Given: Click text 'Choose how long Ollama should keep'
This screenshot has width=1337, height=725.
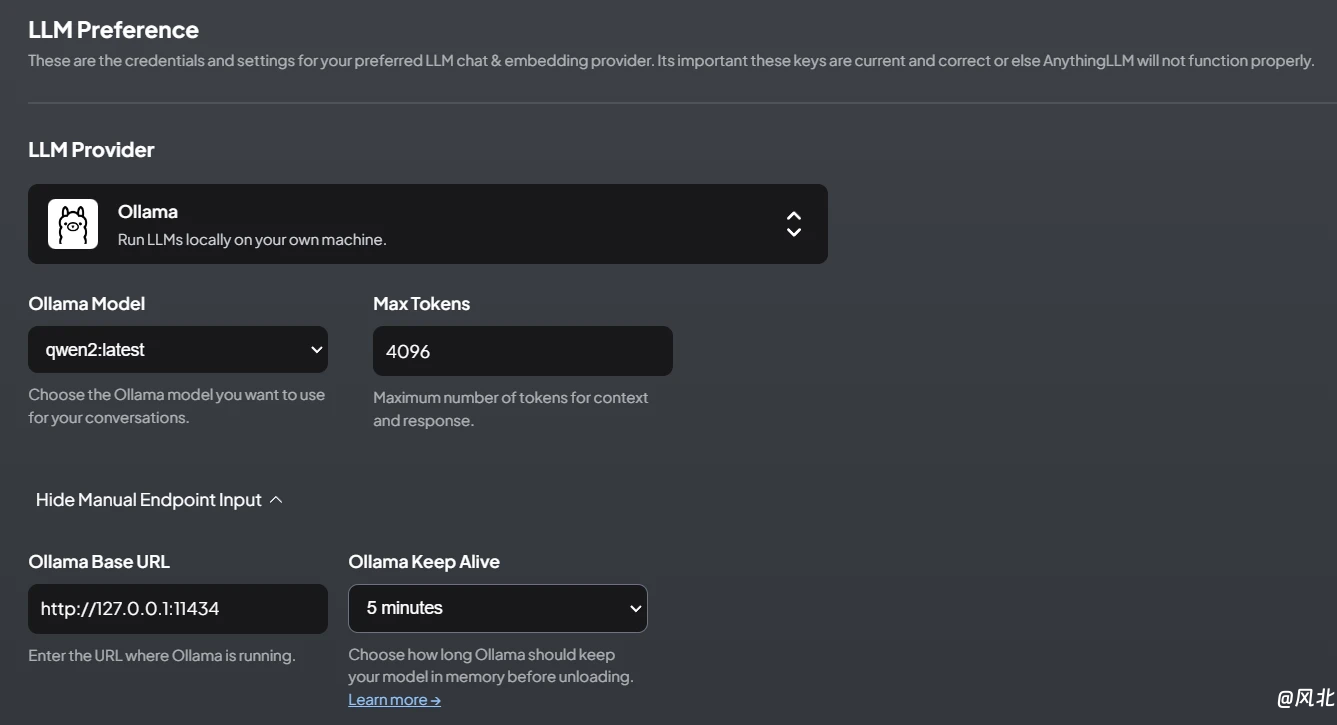Looking at the screenshot, I should tap(482, 654).
